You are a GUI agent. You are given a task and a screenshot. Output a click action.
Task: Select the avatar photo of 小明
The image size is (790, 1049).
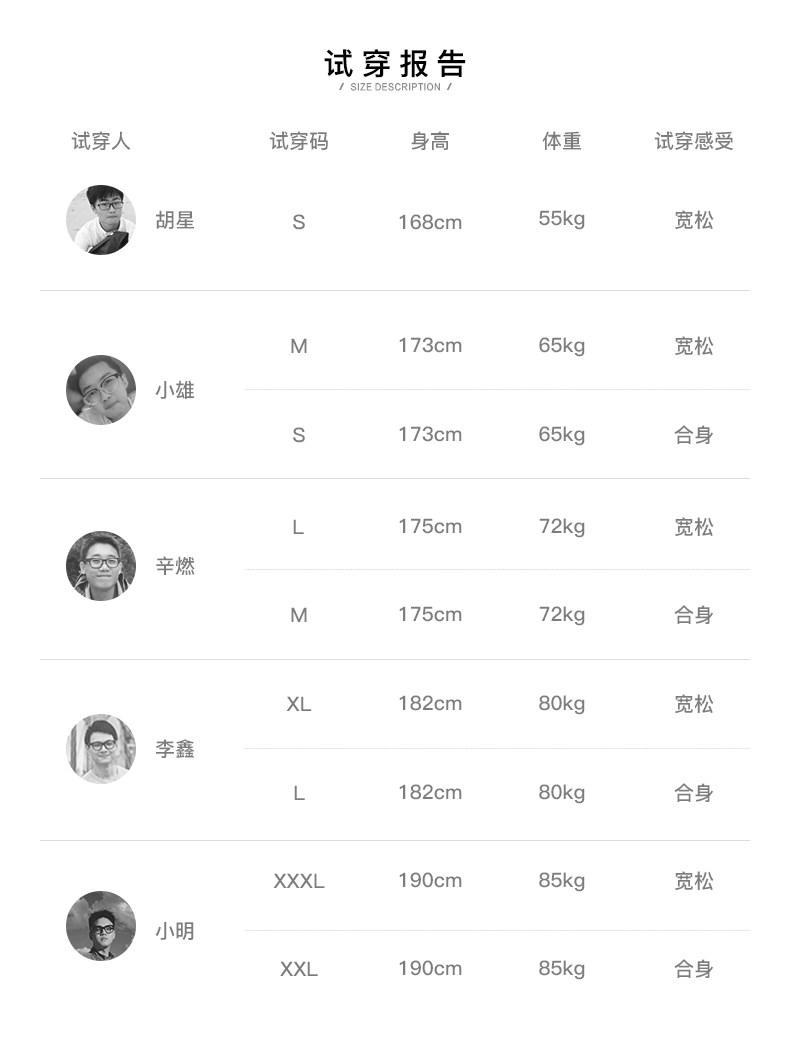click(101, 926)
